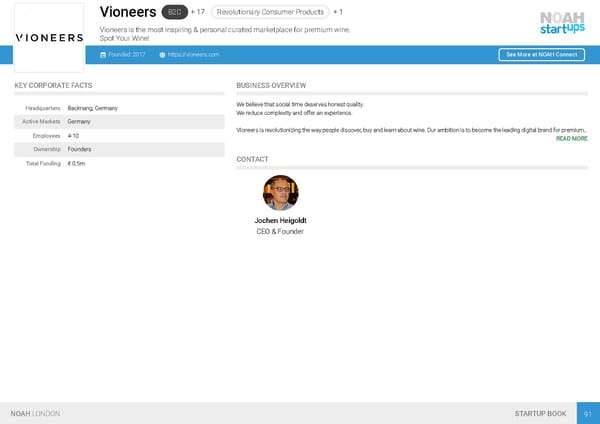Click the Startup Book footer text

click(540, 413)
